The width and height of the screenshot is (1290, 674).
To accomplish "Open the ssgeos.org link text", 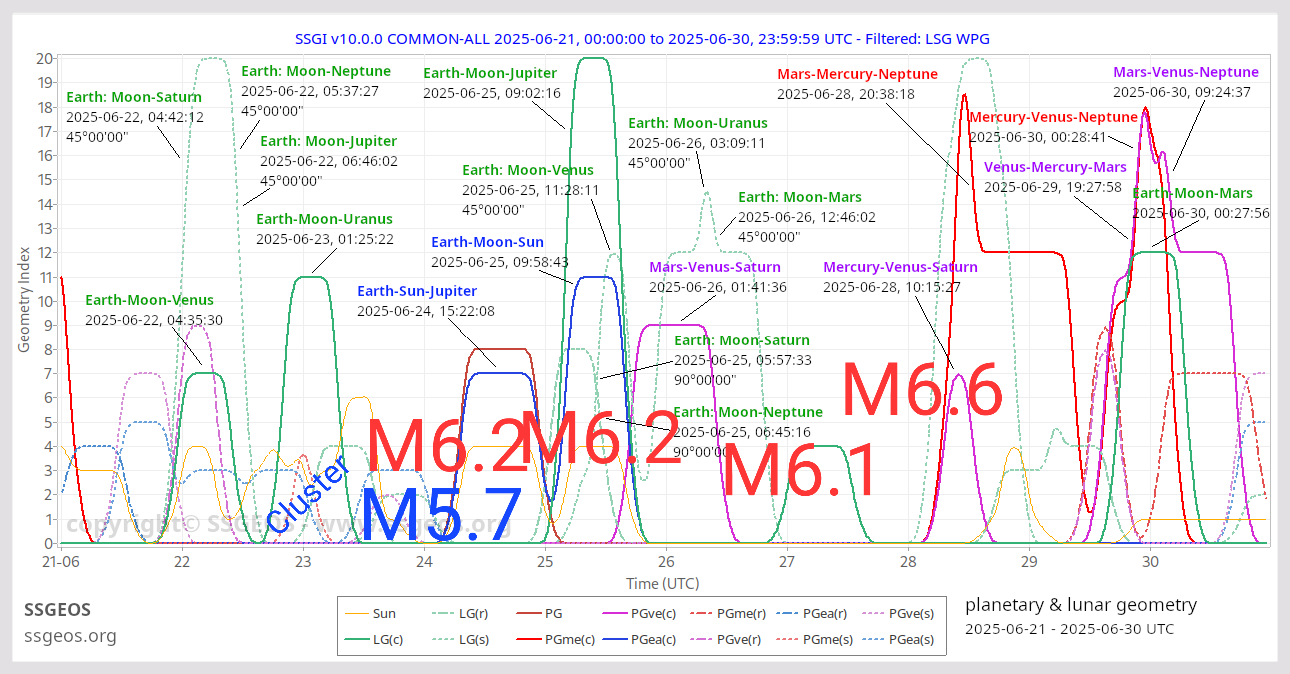I will pyautogui.click(x=70, y=636).
